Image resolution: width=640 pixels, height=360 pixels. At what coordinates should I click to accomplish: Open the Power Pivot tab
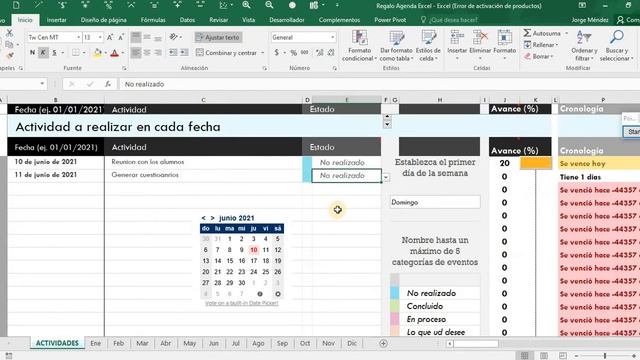[x=390, y=20]
